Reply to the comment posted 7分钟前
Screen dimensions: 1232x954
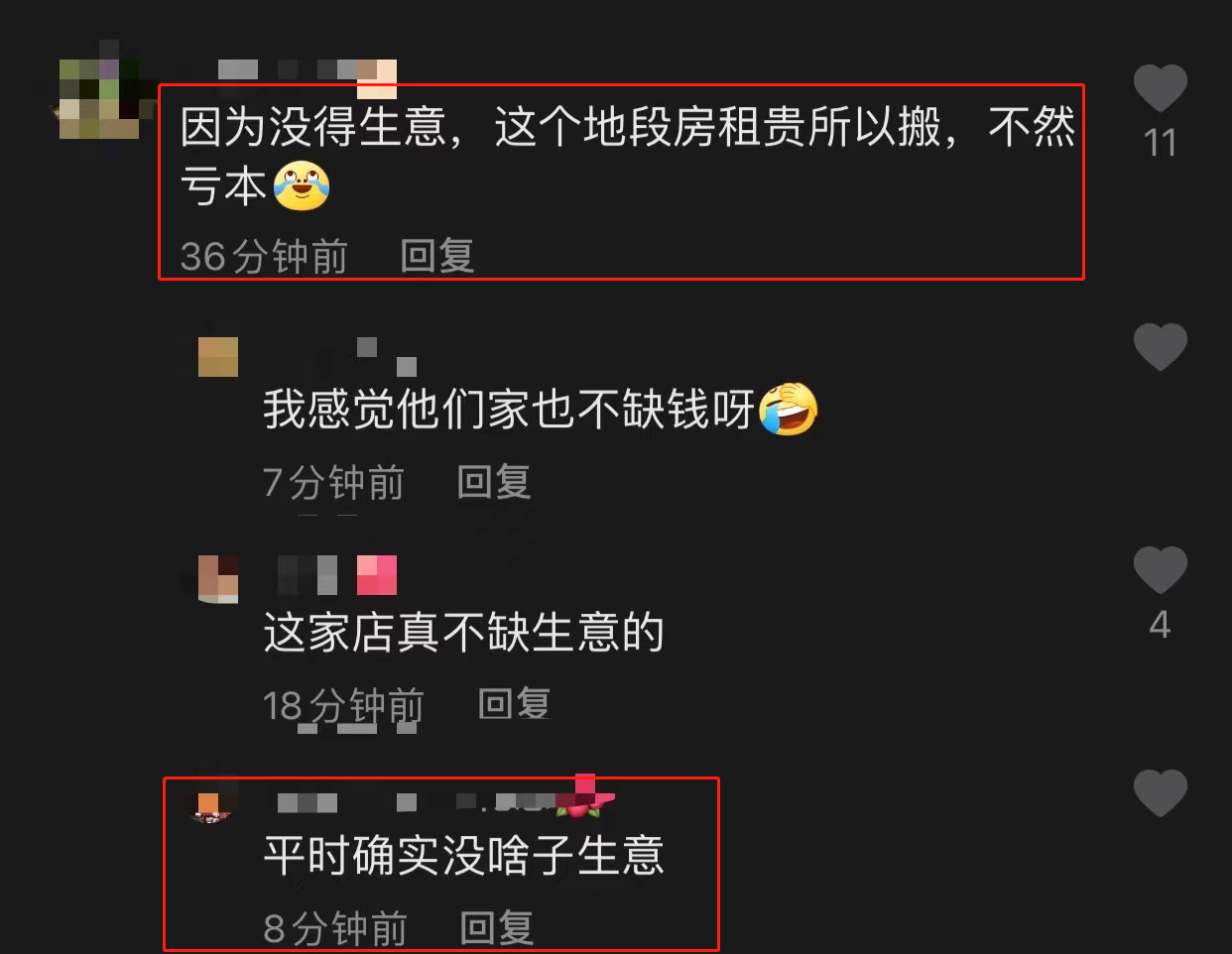[494, 482]
